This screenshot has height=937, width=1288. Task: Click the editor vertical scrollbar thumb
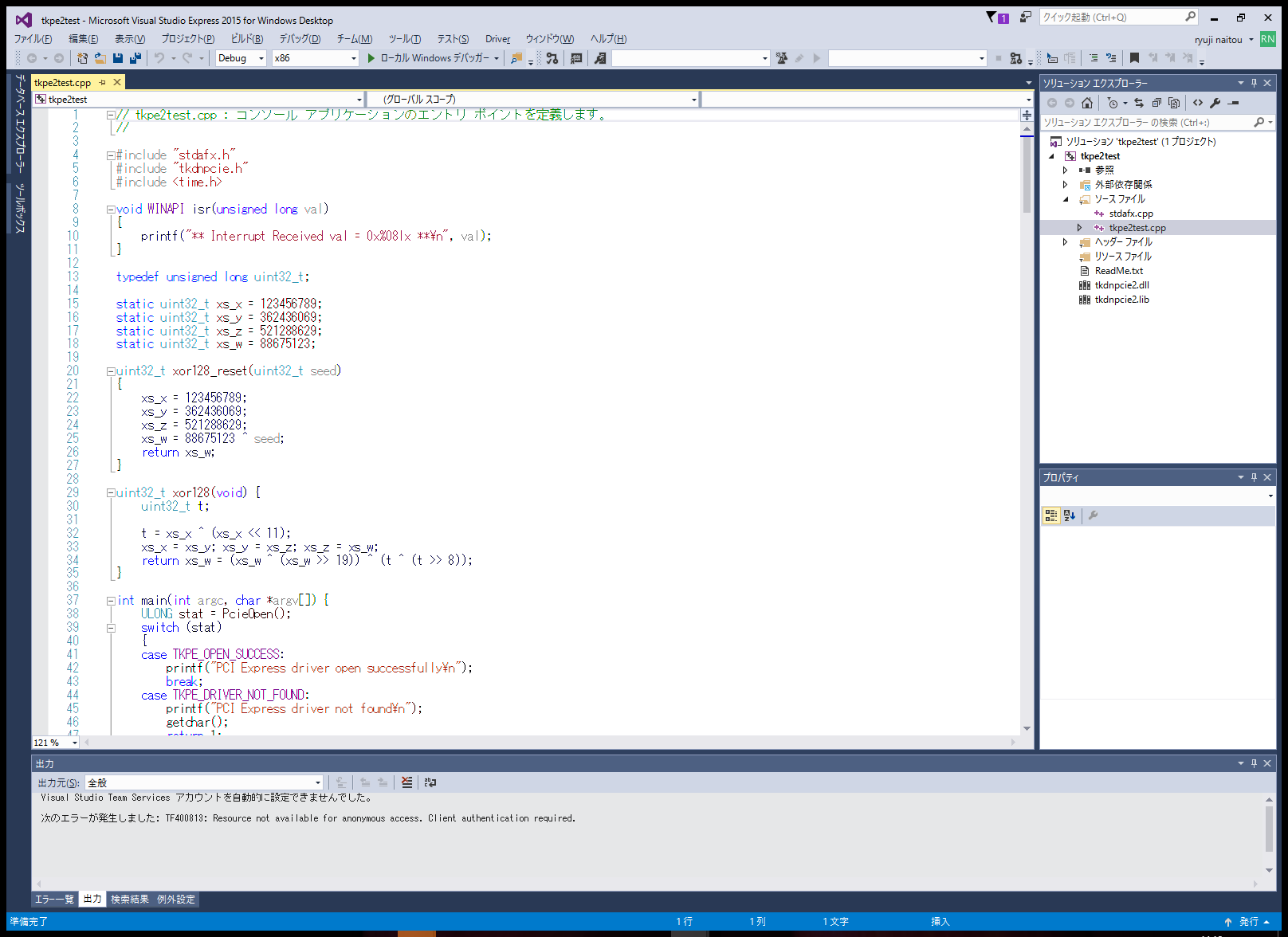point(1027,175)
